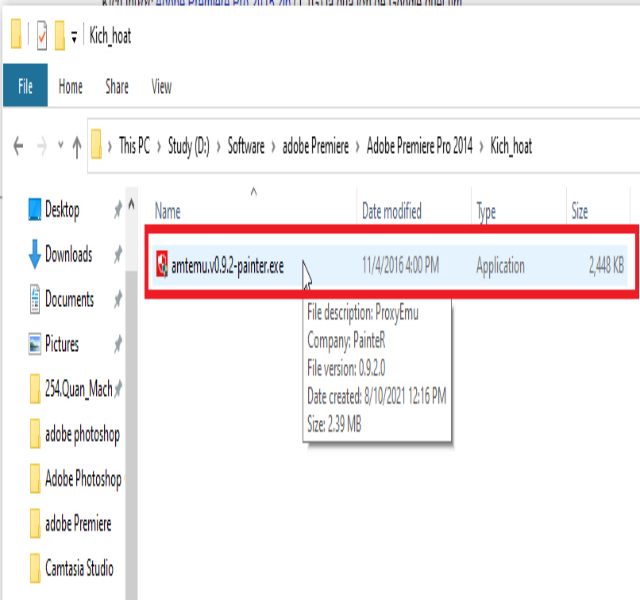Open the View ribbon tab
This screenshot has width=640, height=600.
(x=162, y=87)
